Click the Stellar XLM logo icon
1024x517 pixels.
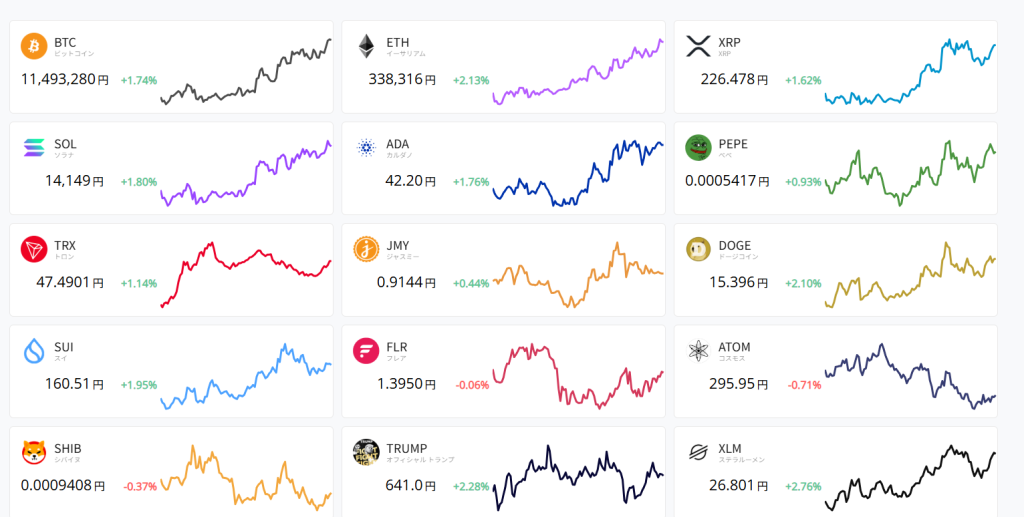[x=698, y=453]
